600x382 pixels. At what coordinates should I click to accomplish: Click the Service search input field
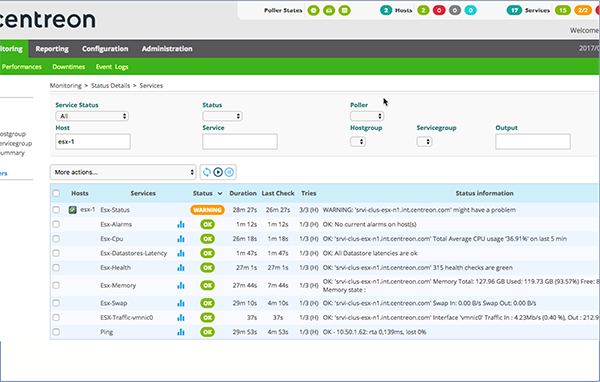[x=240, y=142]
